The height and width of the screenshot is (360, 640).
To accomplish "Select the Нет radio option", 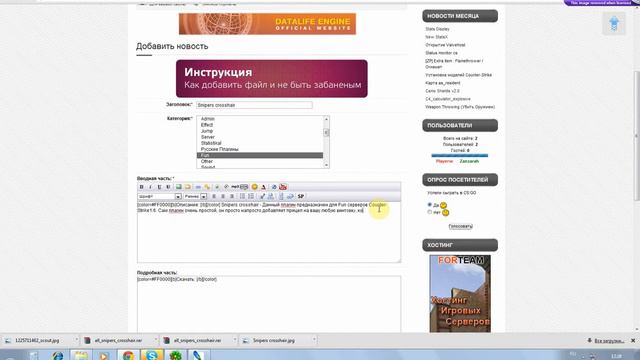I will click(429, 212).
